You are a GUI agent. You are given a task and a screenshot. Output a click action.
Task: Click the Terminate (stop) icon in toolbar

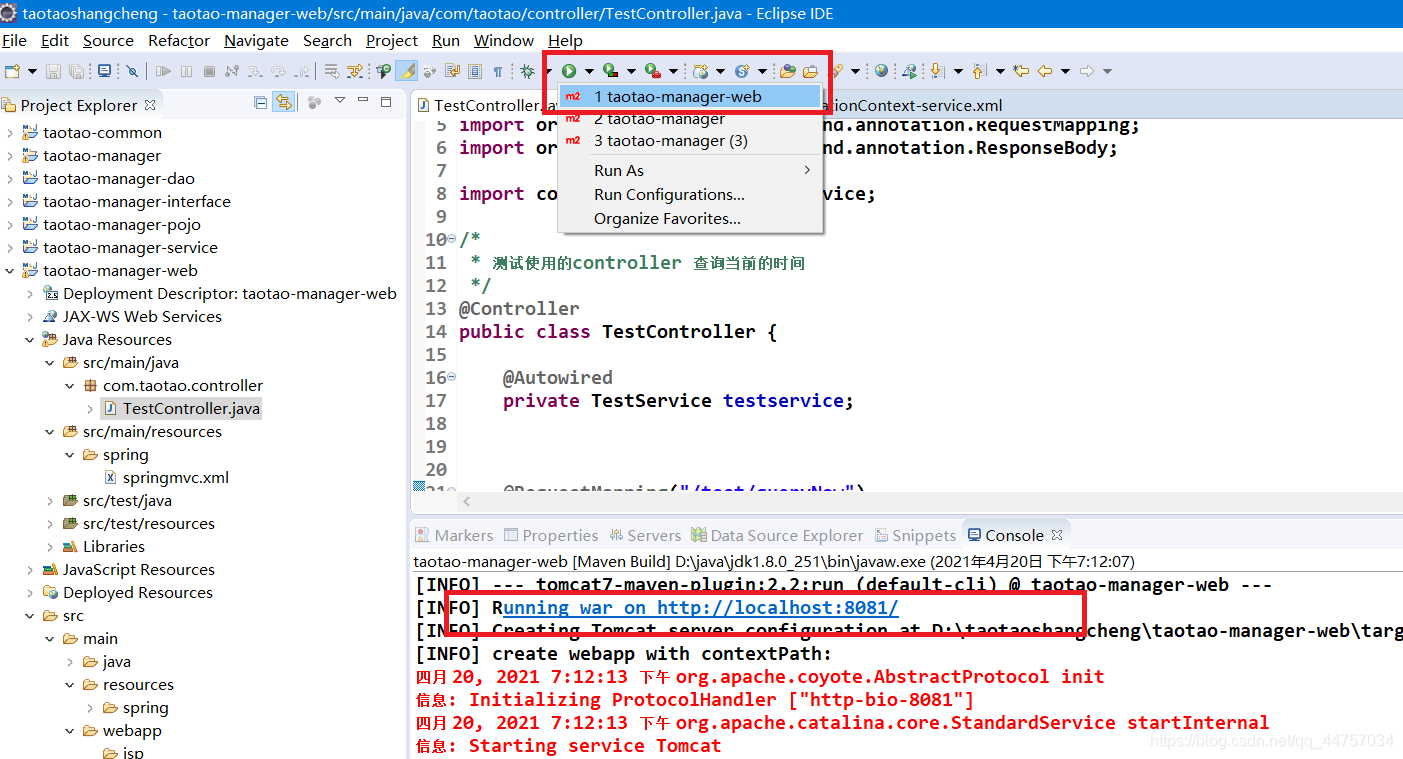click(209, 71)
